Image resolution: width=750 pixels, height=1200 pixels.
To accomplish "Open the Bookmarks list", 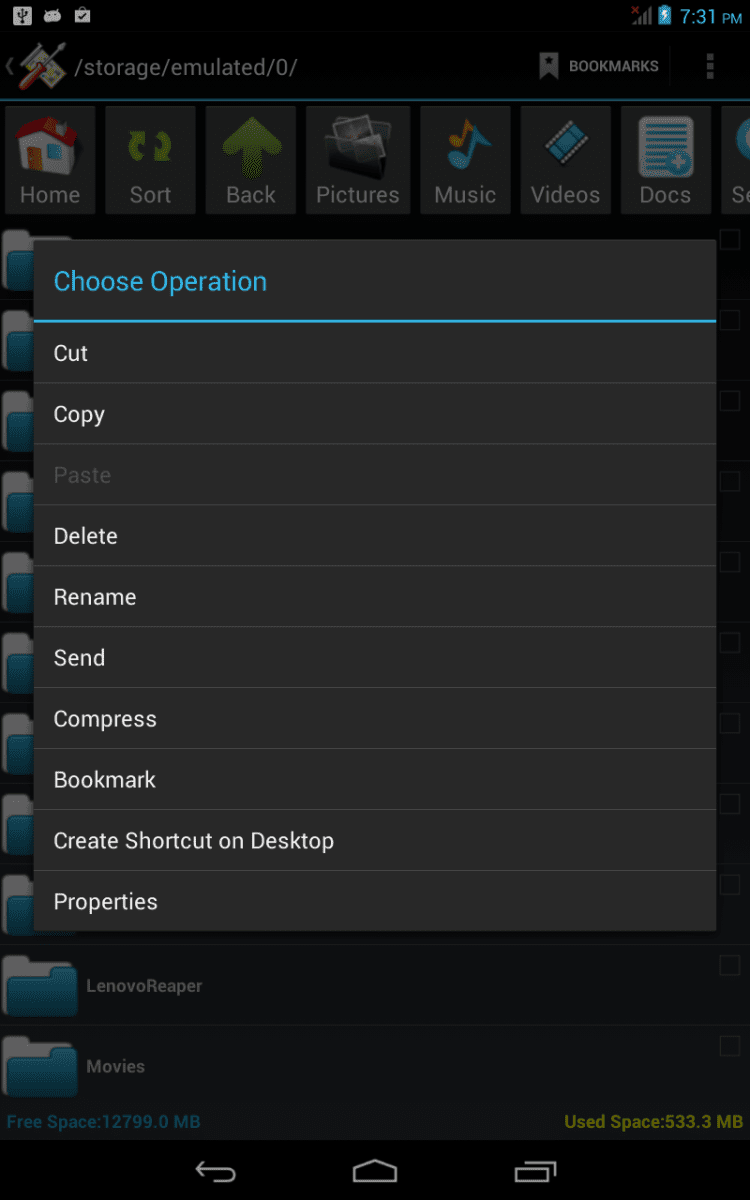I will (x=599, y=66).
